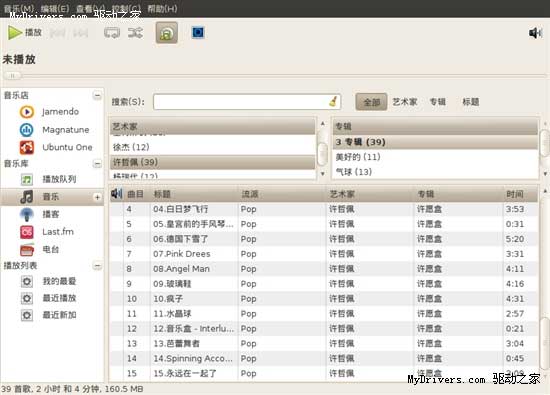This screenshot has width=550, height=395.
Task: Open Last.fm in sidebar
Action: tap(47, 232)
